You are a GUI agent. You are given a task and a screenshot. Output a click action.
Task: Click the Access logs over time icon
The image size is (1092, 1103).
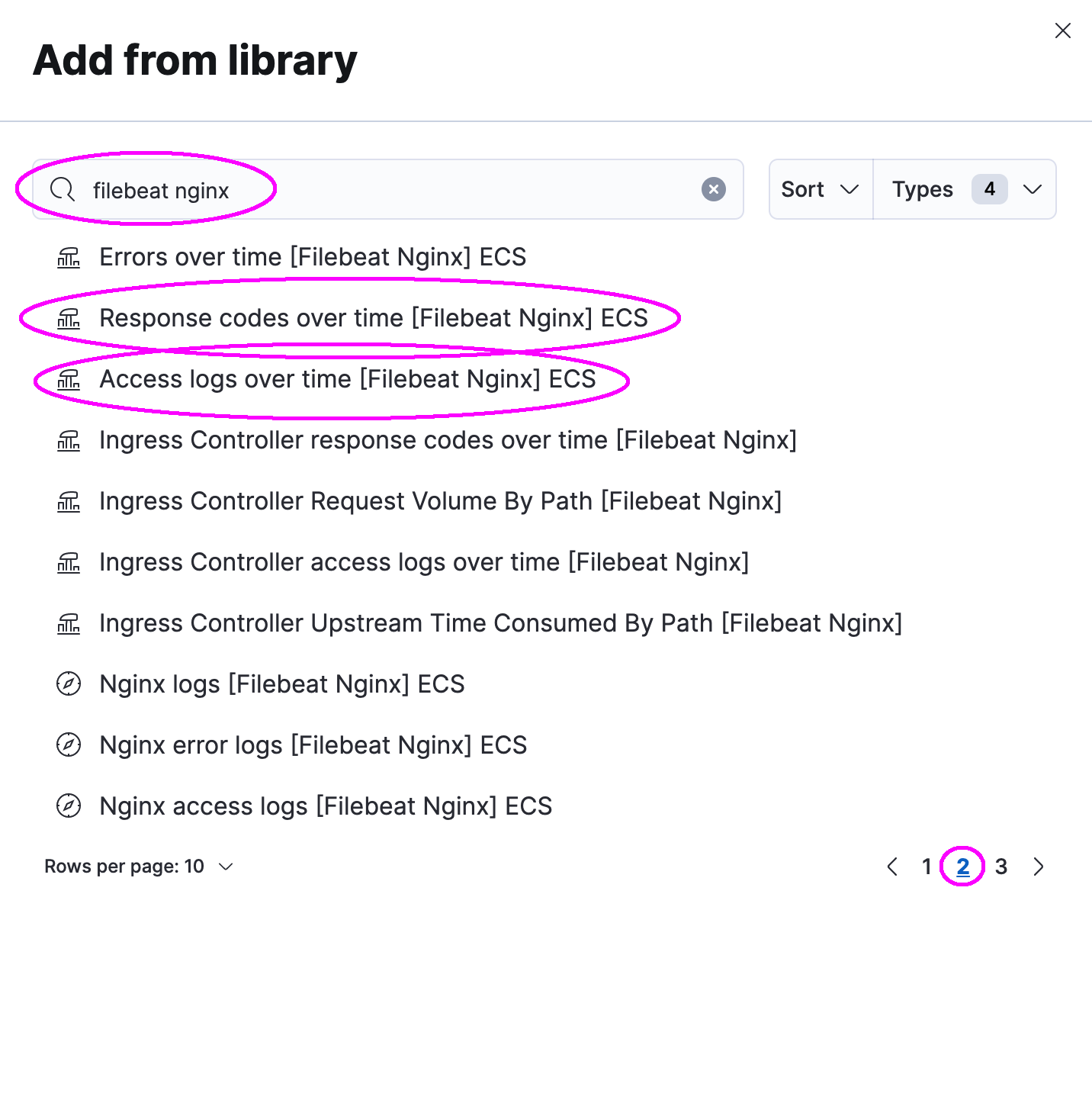click(69, 379)
